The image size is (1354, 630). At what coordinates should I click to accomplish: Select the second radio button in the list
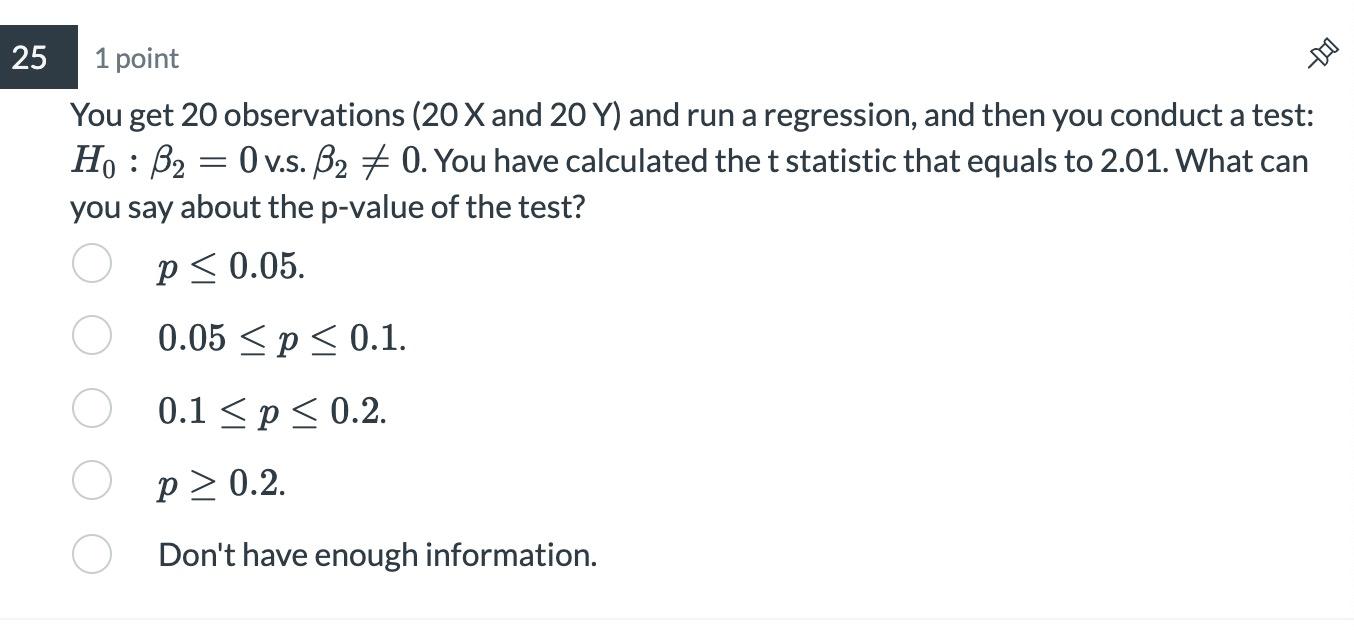(91, 334)
